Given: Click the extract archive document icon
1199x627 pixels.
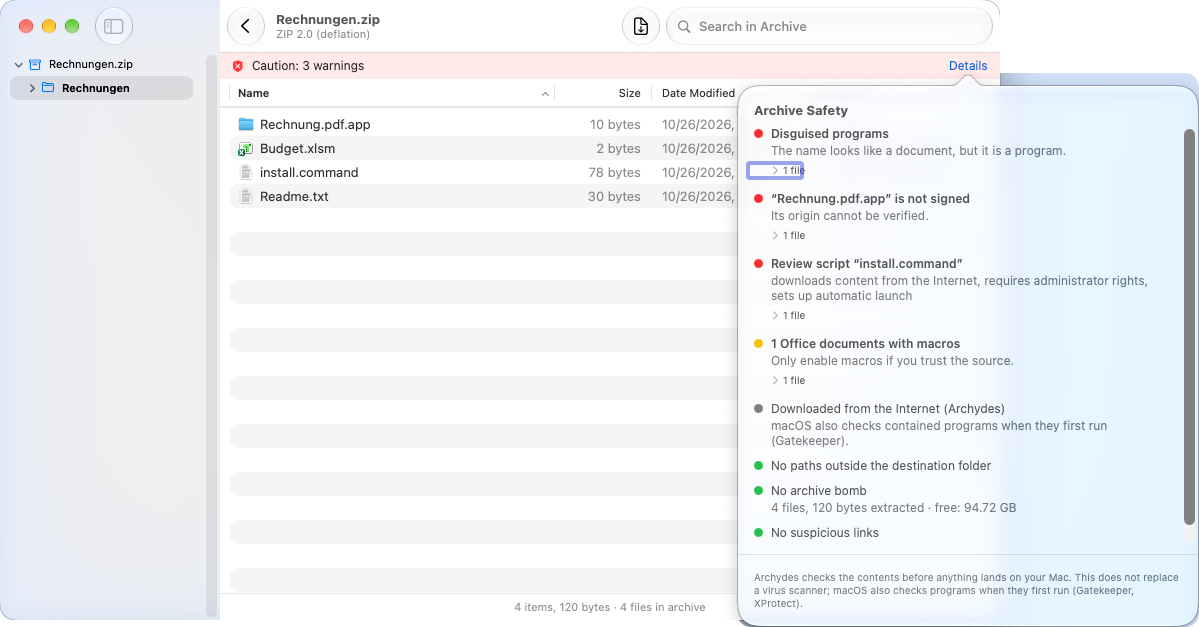Looking at the screenshot, I should pos(641,27).
